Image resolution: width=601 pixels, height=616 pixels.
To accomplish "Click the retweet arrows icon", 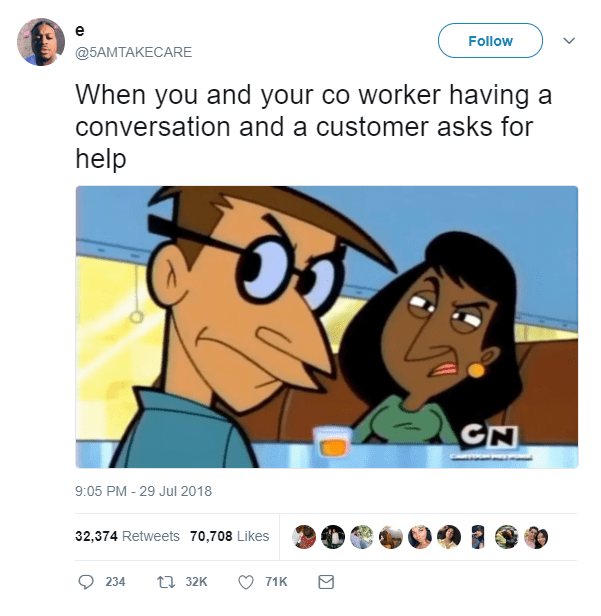I will [166, 582].
